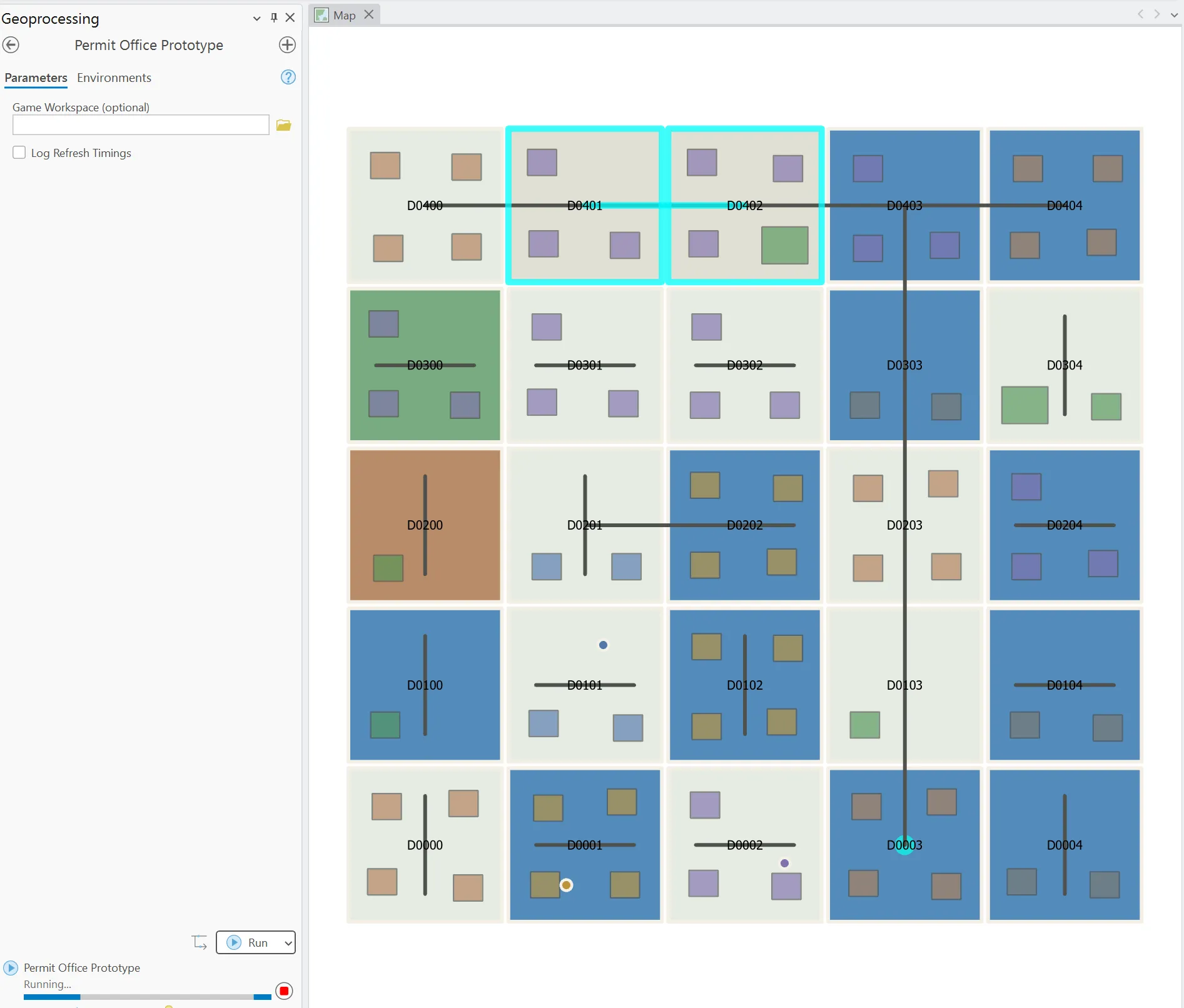Click the D0004 tile label
Viewport: 1184px width, 1008px height.
[1065, 845]
